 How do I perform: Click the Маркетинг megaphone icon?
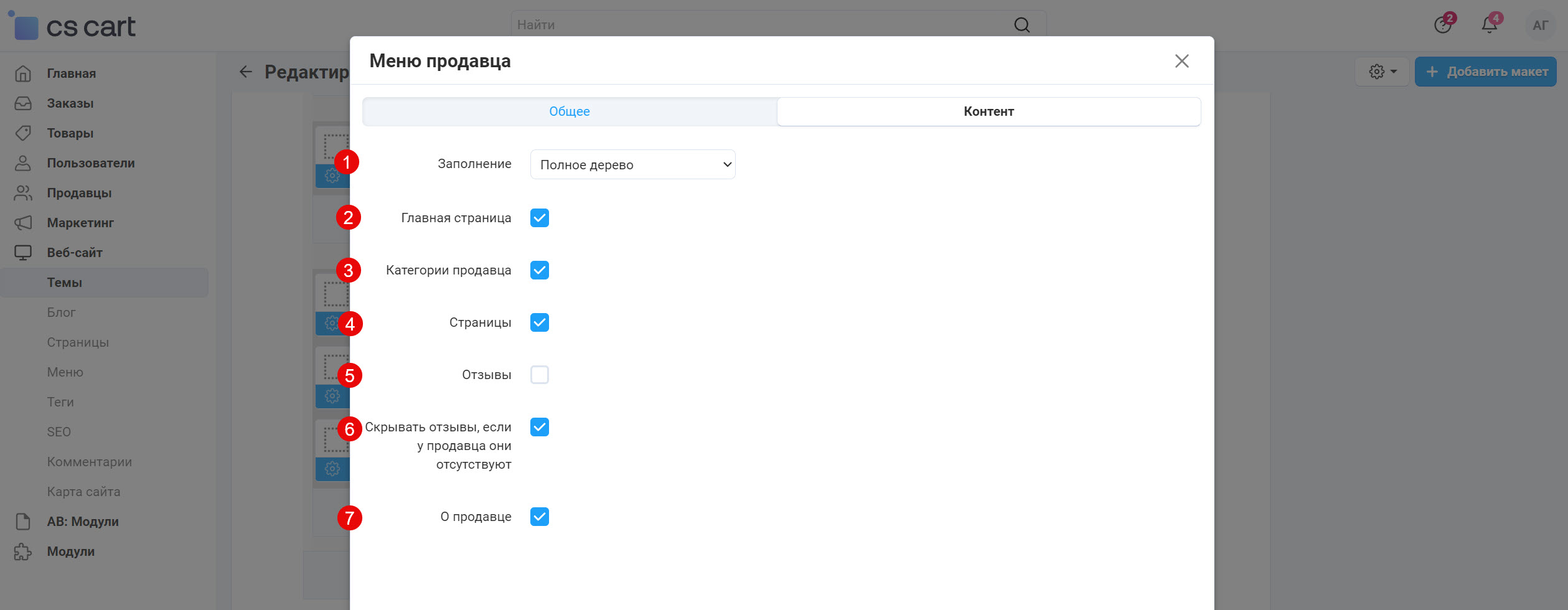[x=23, y=223]
